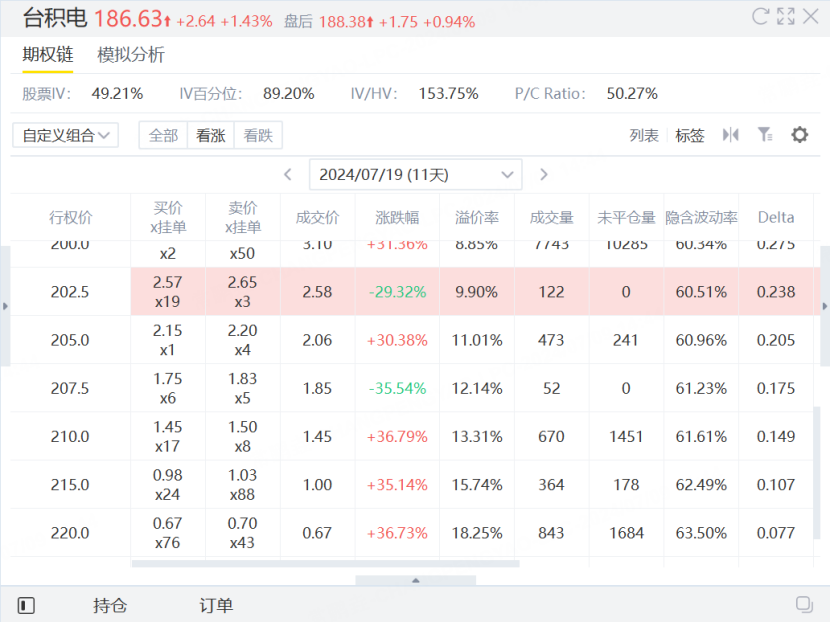
Task: Click the P/C Ratio value 50.27%
Action: pos(632,94)
